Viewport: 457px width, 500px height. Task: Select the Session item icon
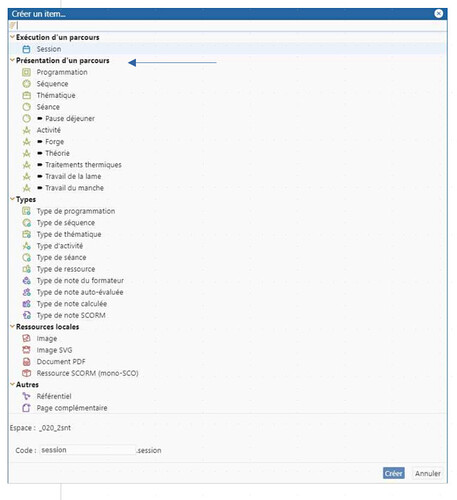click(x=26, y=49)
